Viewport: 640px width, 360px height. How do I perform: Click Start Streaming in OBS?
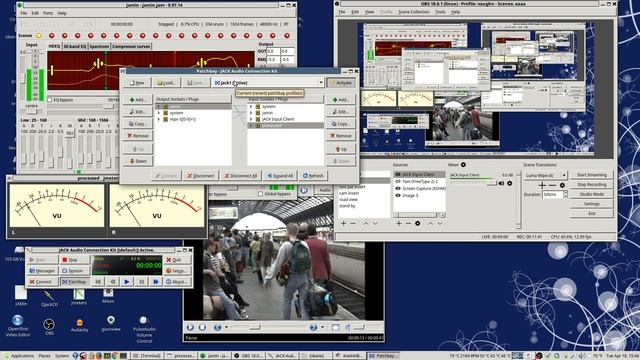tap(591, 175)
